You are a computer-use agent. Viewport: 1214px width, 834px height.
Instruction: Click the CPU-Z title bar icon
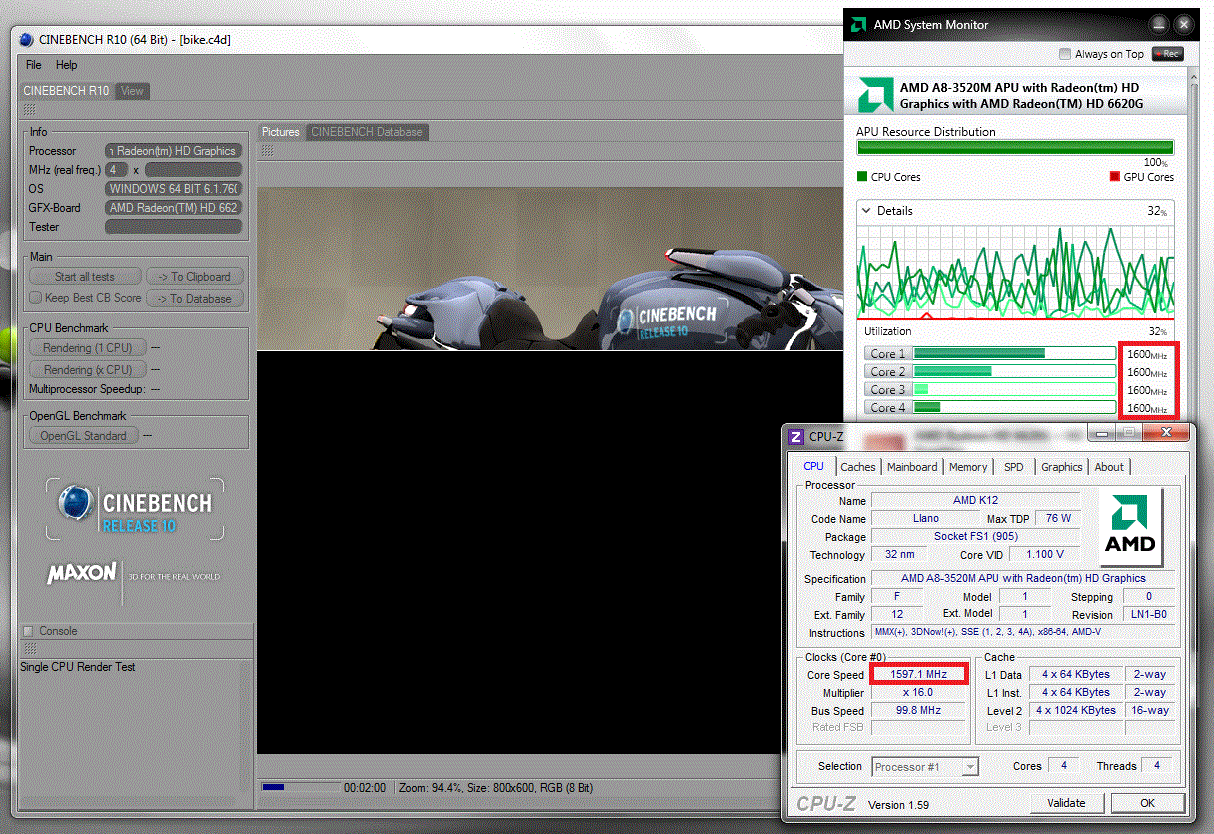(x=796, y=437)
